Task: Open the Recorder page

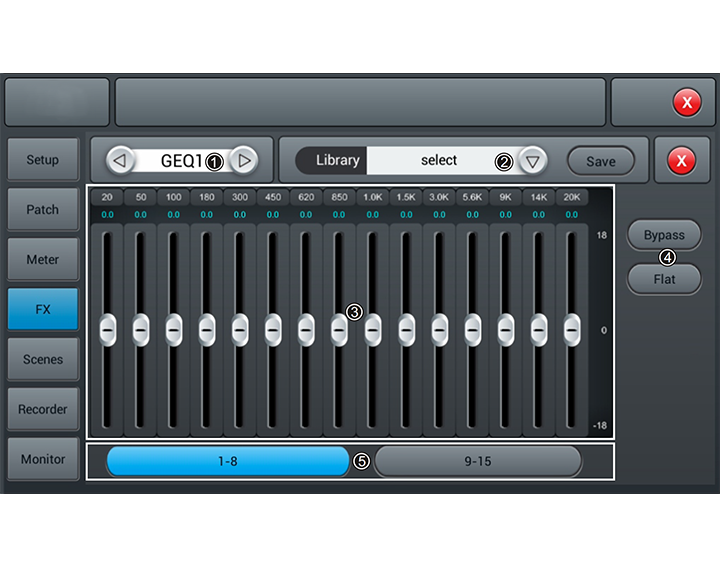Action: coord(43,410)
